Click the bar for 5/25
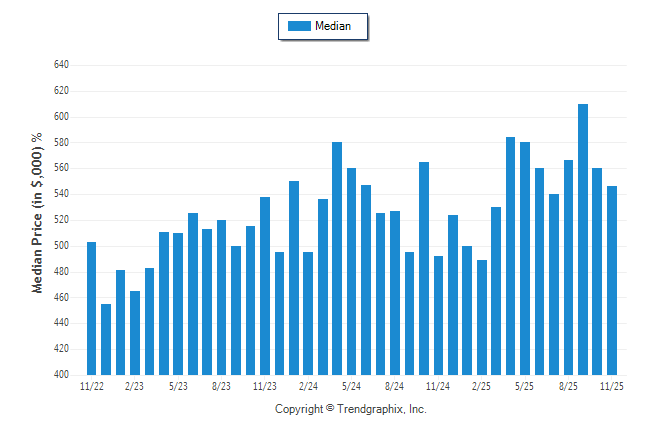 click(x=525, y=258)
